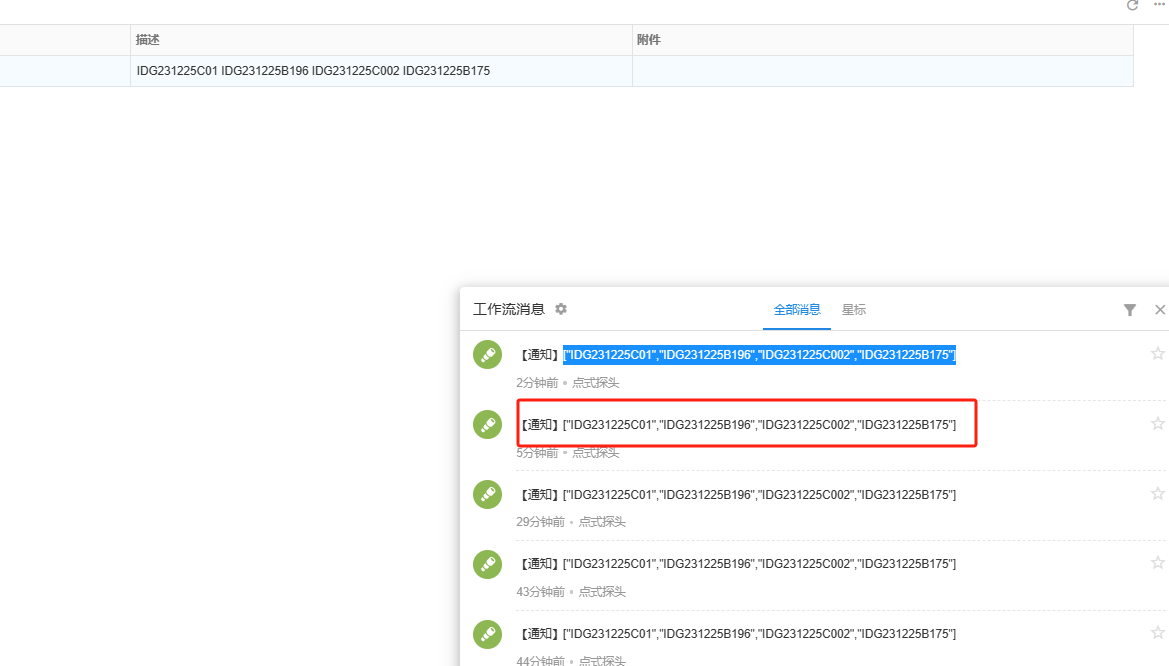Star the notification from 43分钟前
The width and height of the screenshot is (1169, 666).
coord(1157,563)
